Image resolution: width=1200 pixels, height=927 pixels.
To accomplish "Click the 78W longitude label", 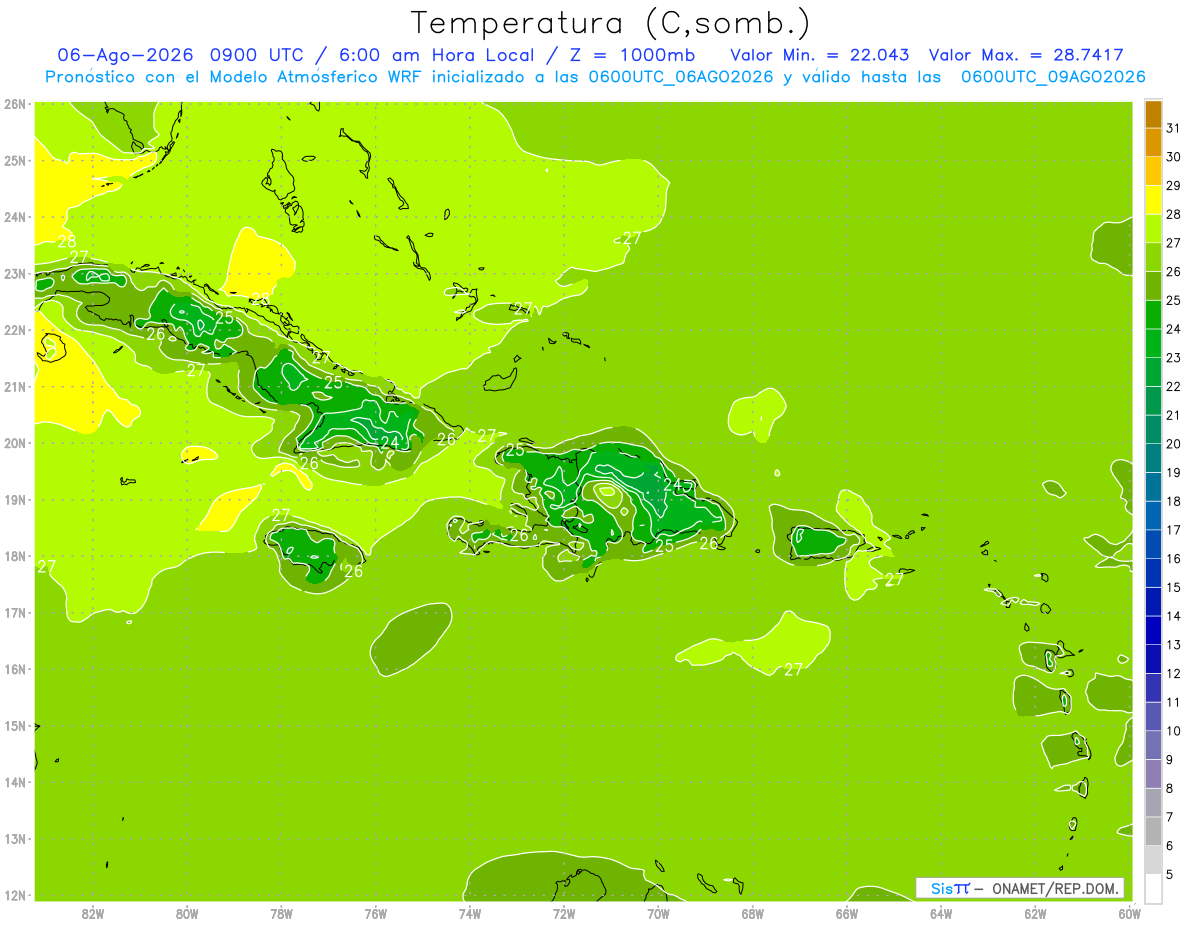I will click(281, 912).
